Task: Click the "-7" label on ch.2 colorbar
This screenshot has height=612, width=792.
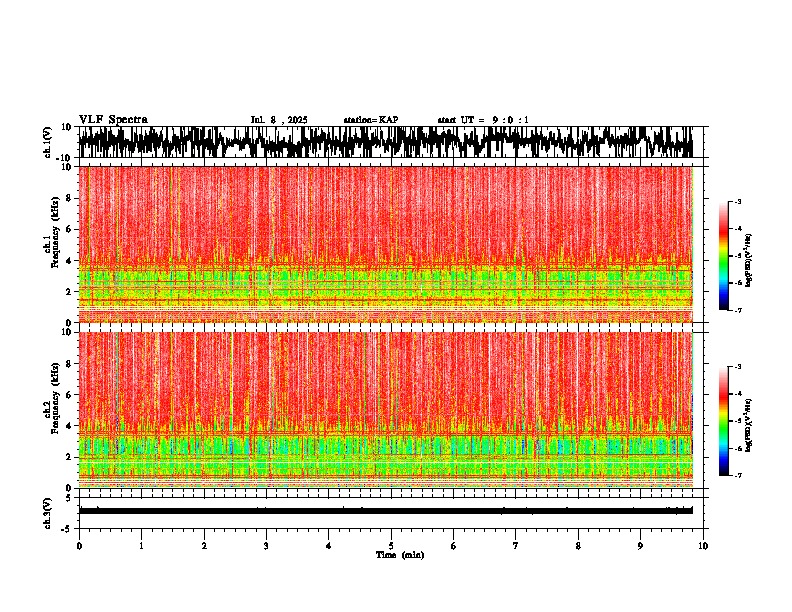Action: coord(737,475)
